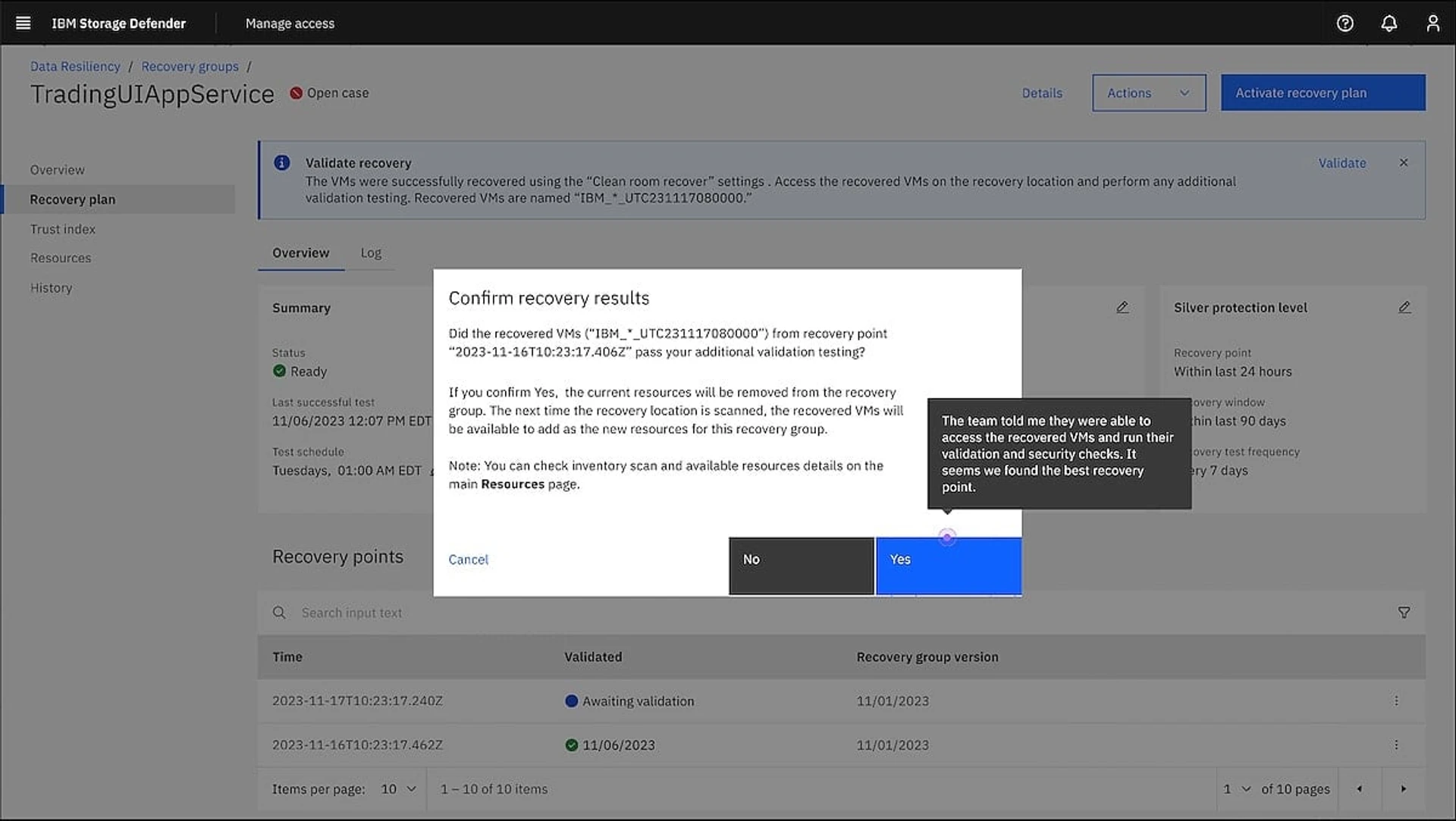Image resolution: width=1456 pixels, height=821 pixels.
Task: Click the Recovery group version column header
Action: (x=927, y=657)
